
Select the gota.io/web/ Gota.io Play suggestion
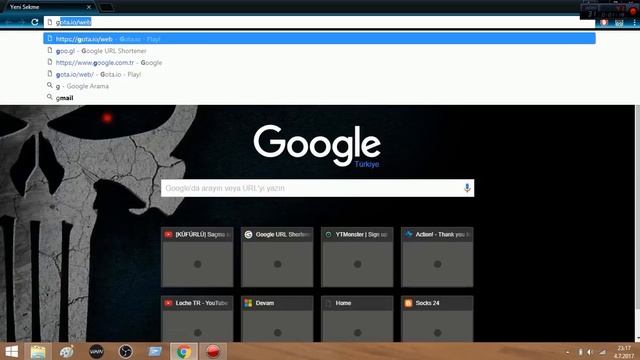(x=319, y=74)
